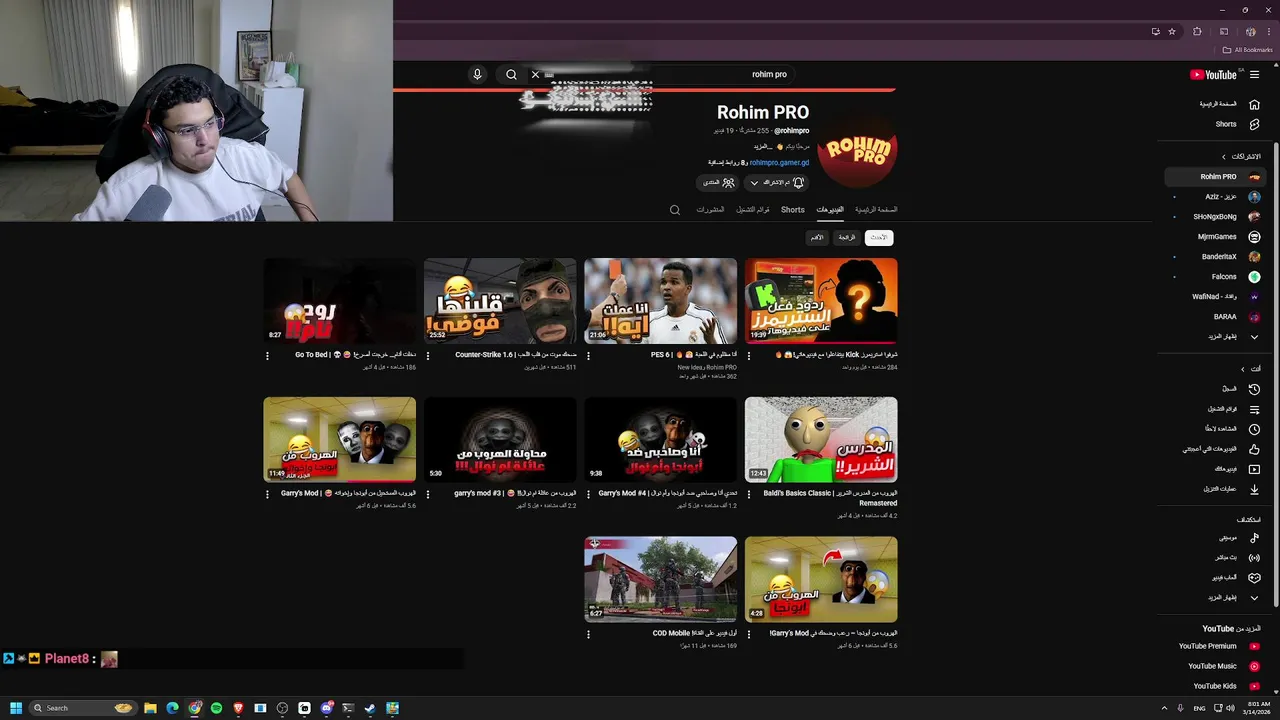Open Rohim PRO subscription in the sidebar
The image size is (1280, 720).
[x=1215, y=176]
